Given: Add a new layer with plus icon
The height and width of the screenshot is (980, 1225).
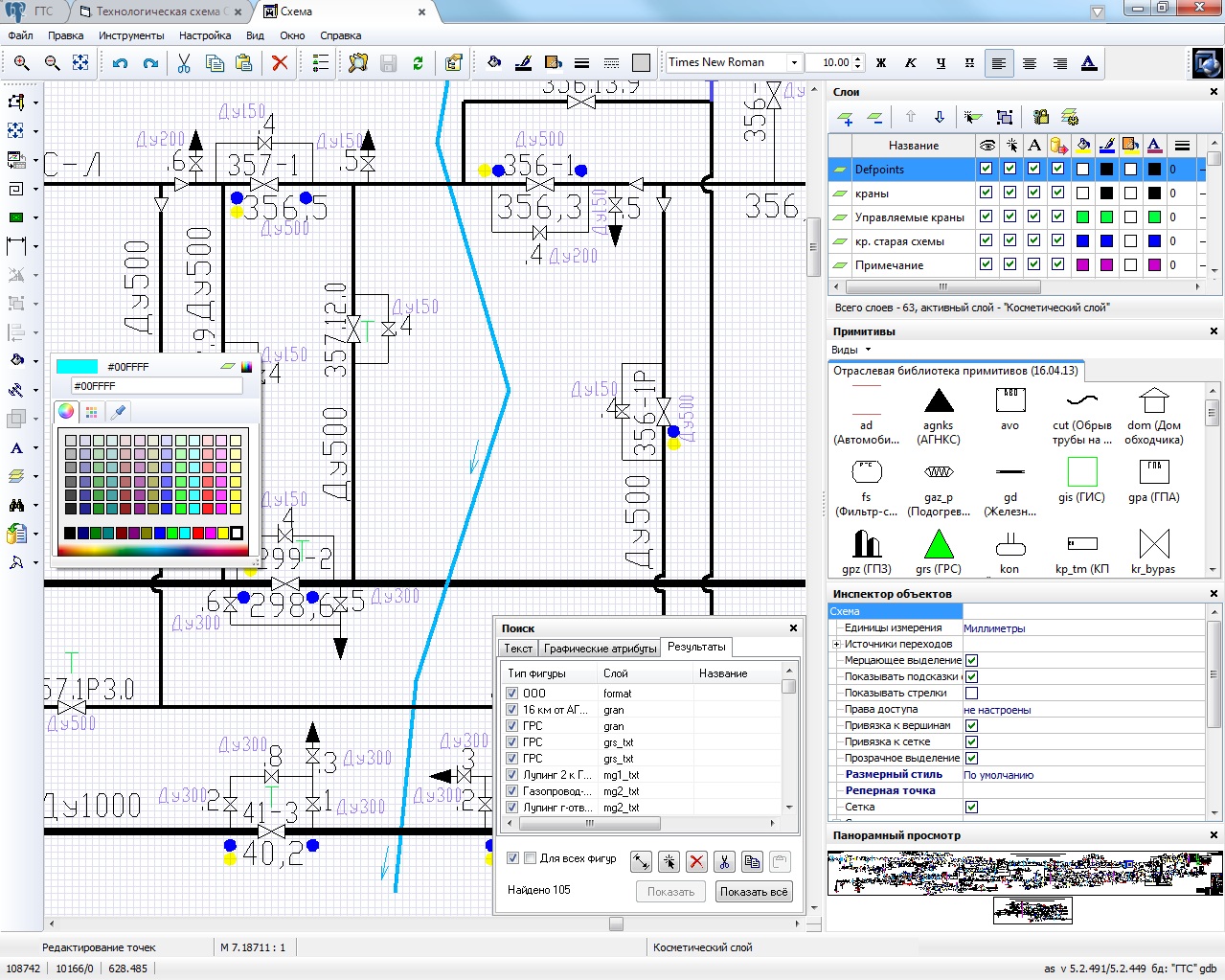Looking at the screenshot, I should [x=845, y=118].
